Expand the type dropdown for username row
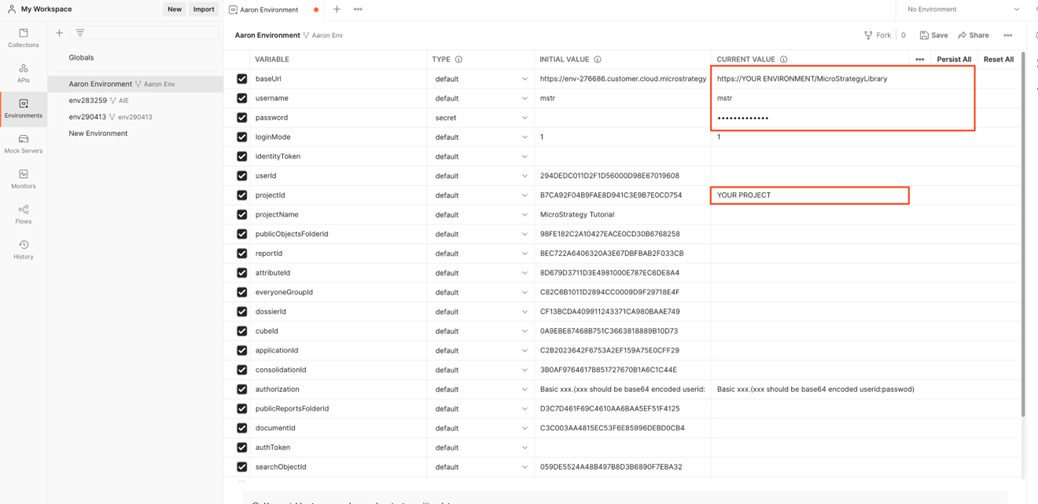 [x=524, y=98]
